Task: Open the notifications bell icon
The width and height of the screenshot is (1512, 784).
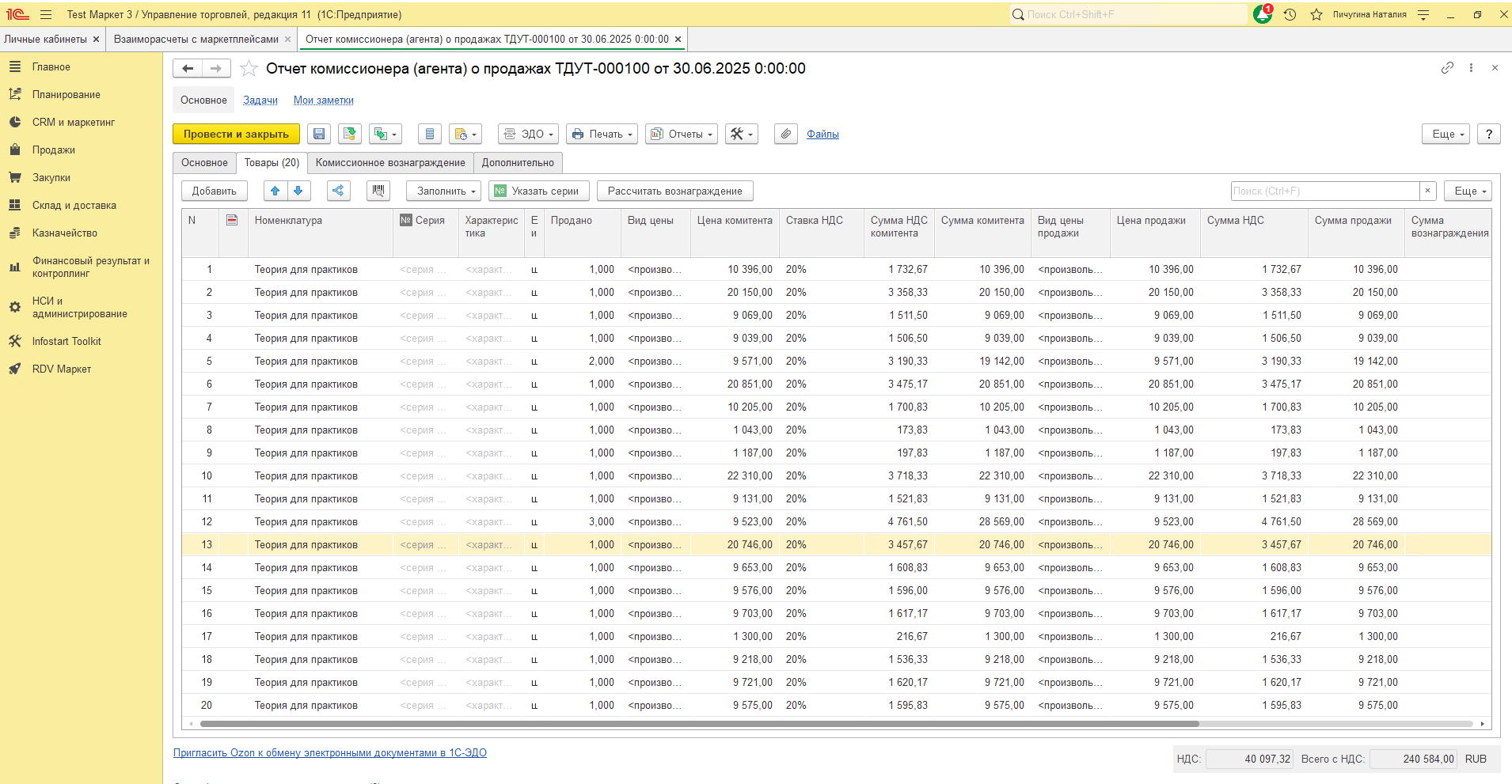Action: 1262,14
